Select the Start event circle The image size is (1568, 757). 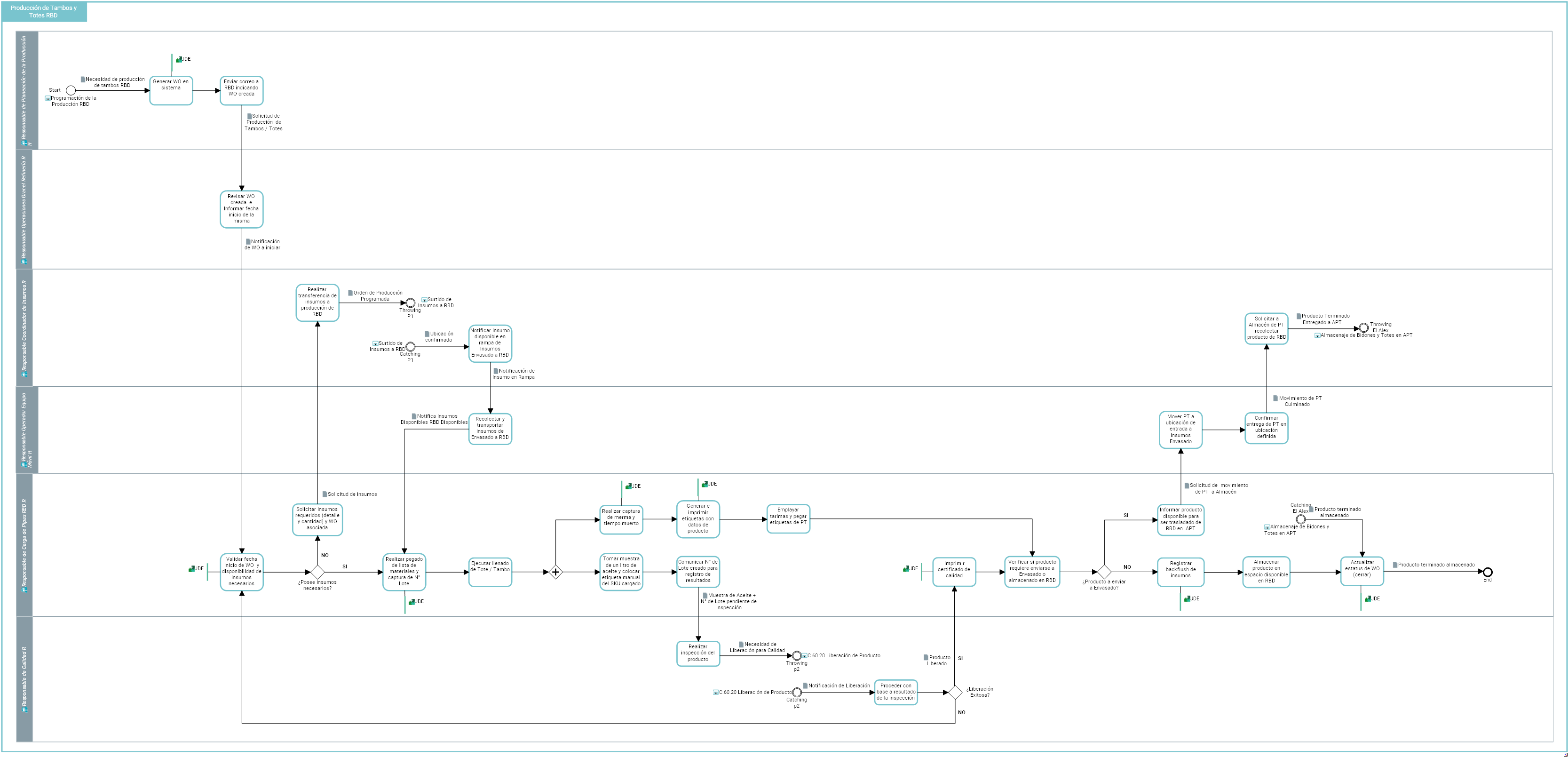[x=71, y=91]
